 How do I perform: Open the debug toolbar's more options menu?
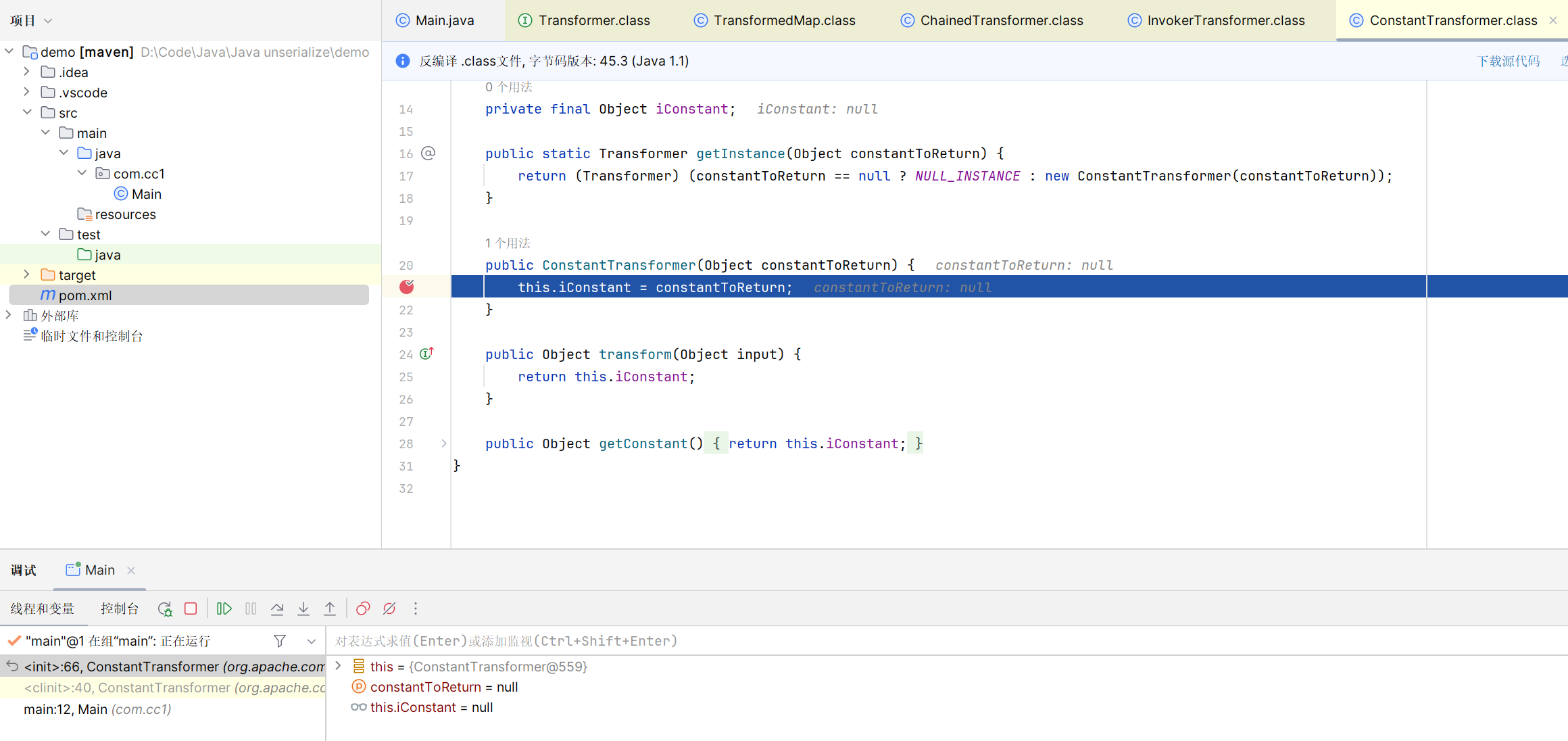coord(416,608)
